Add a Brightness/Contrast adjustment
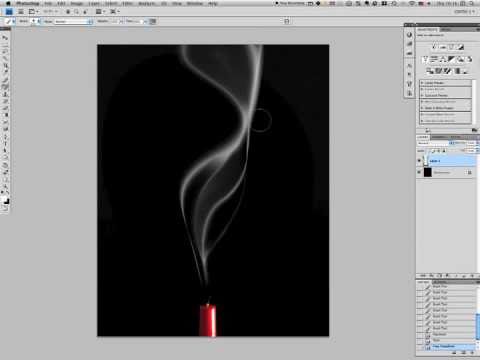Image resolution: width=480 pixels, height=360 pixels. pyautogui.click(x=435, y=47)
